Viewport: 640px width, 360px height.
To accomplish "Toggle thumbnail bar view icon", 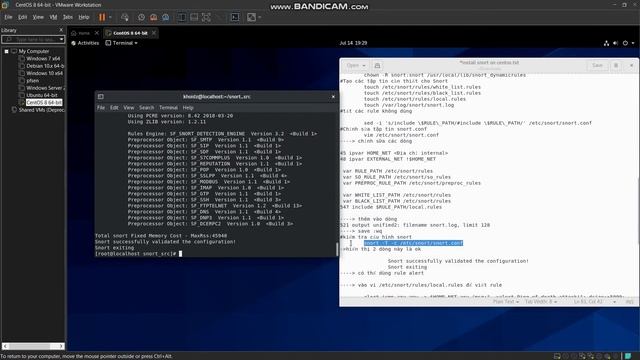I will click(194, 17).
